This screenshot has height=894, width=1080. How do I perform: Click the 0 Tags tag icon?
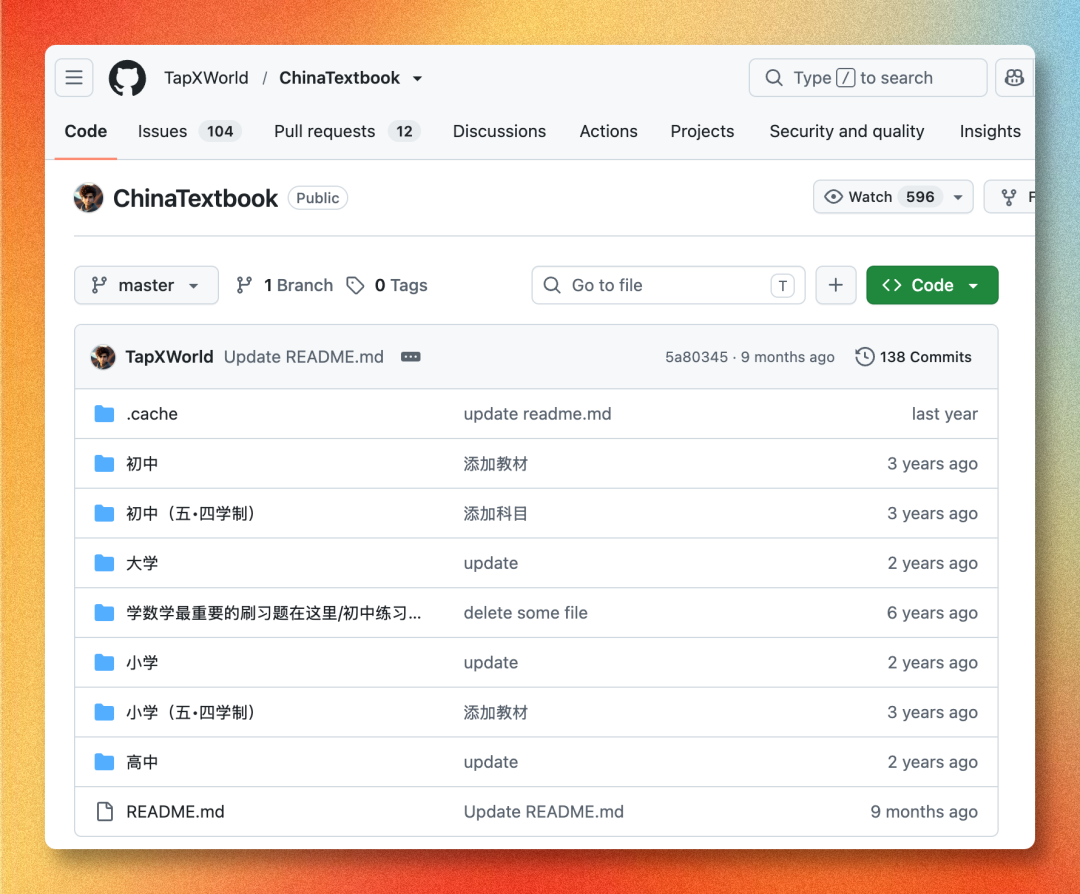(355, 285)
